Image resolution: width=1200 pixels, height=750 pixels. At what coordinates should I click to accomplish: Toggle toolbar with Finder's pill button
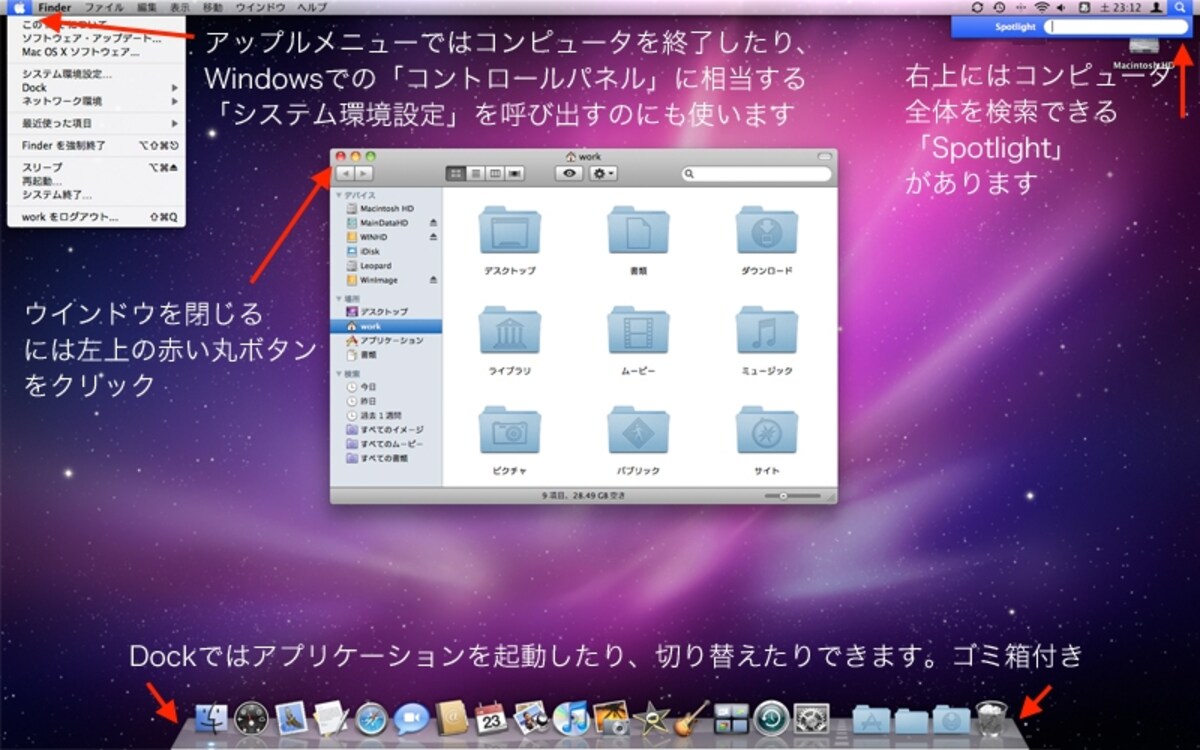824,157
